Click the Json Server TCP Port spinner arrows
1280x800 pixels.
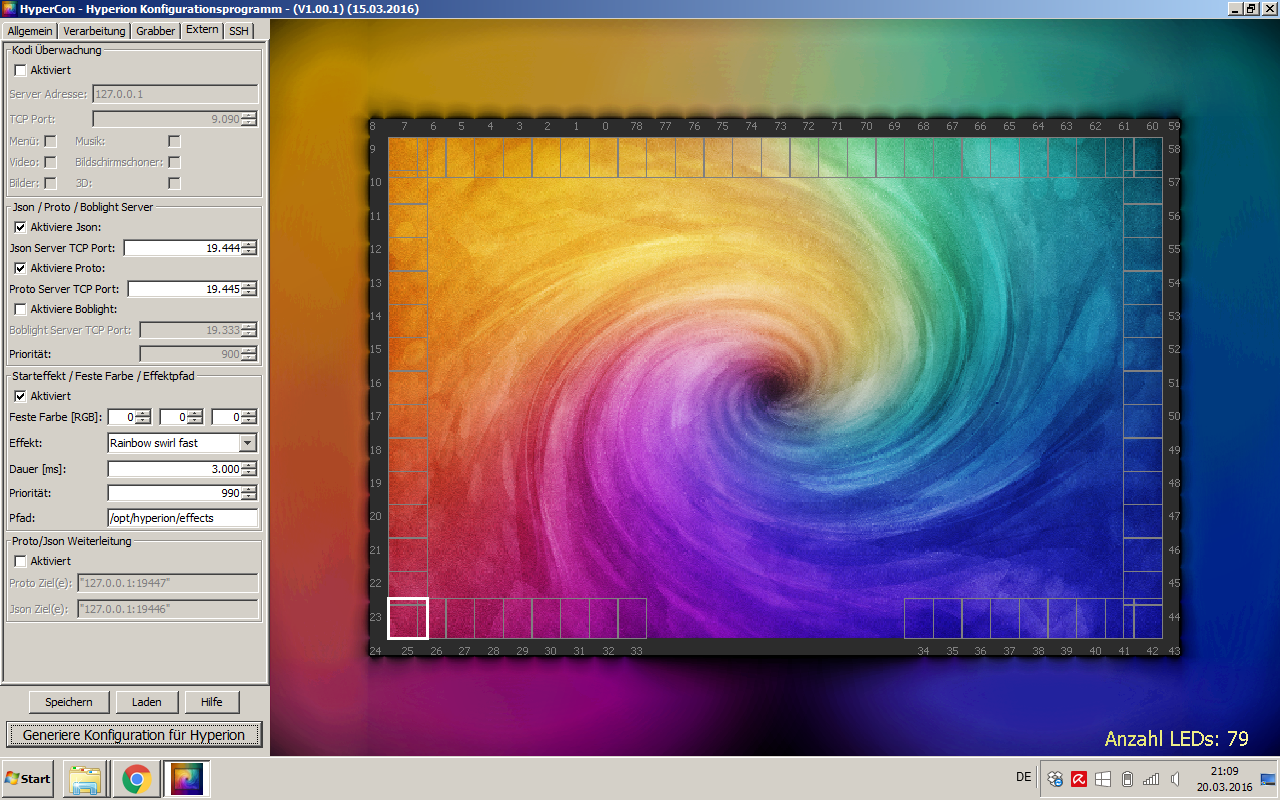(249, 248)
